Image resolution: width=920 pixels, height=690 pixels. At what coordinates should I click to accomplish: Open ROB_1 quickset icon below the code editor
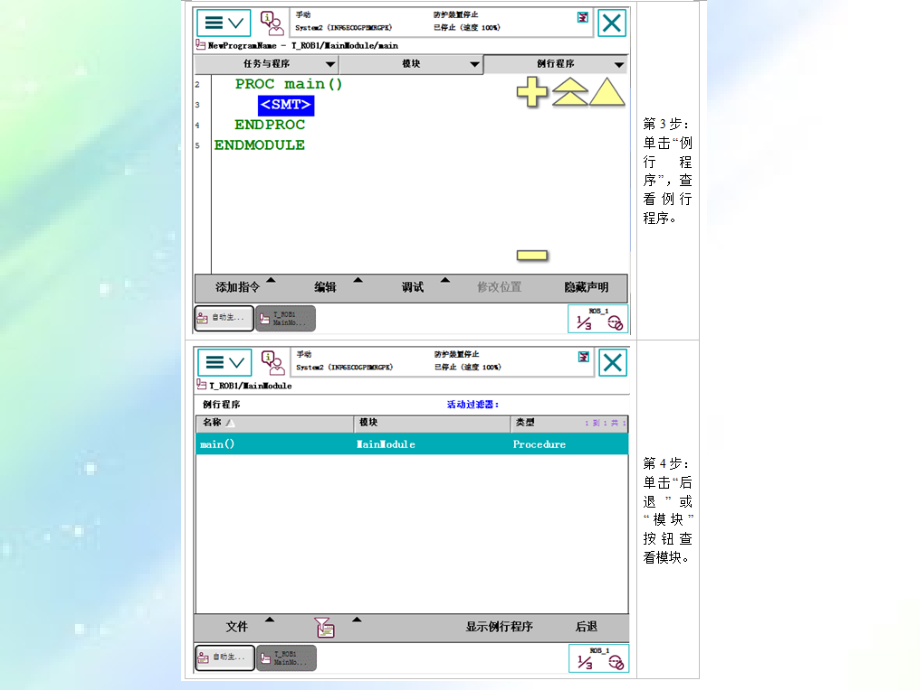click(x=598, y=318)
